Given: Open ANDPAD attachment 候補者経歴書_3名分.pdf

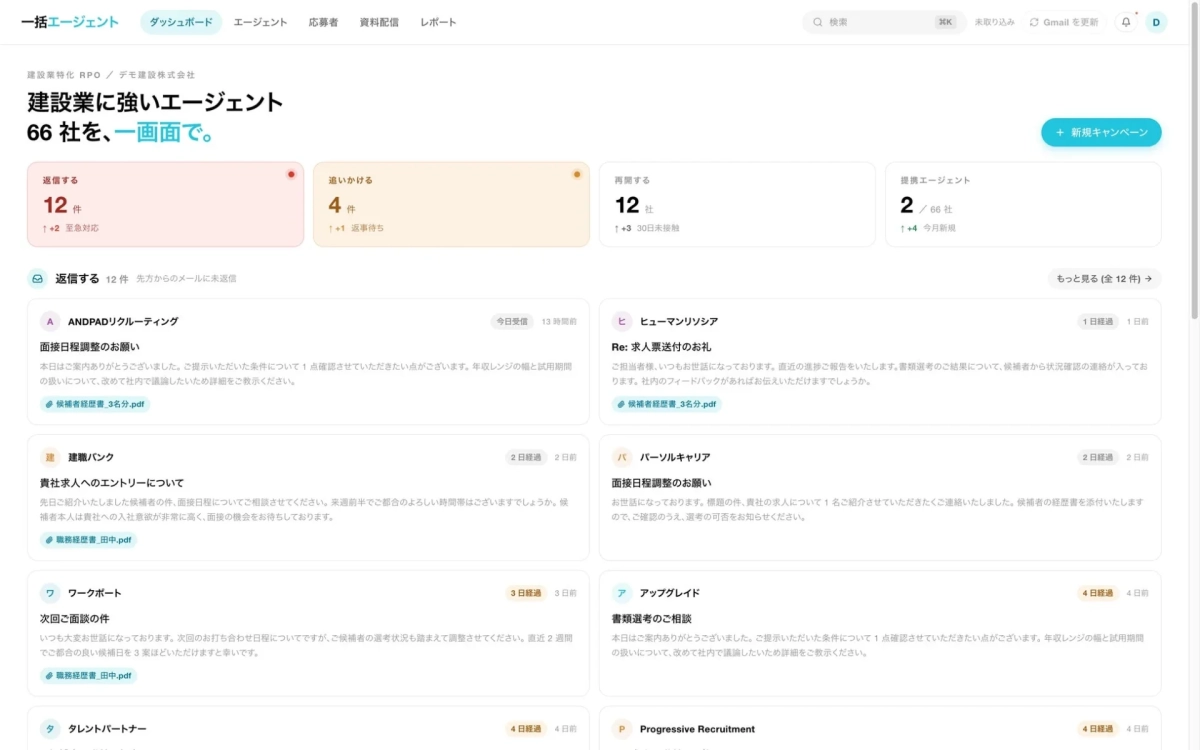Looking at the screenshot, I should coord(95,404).
